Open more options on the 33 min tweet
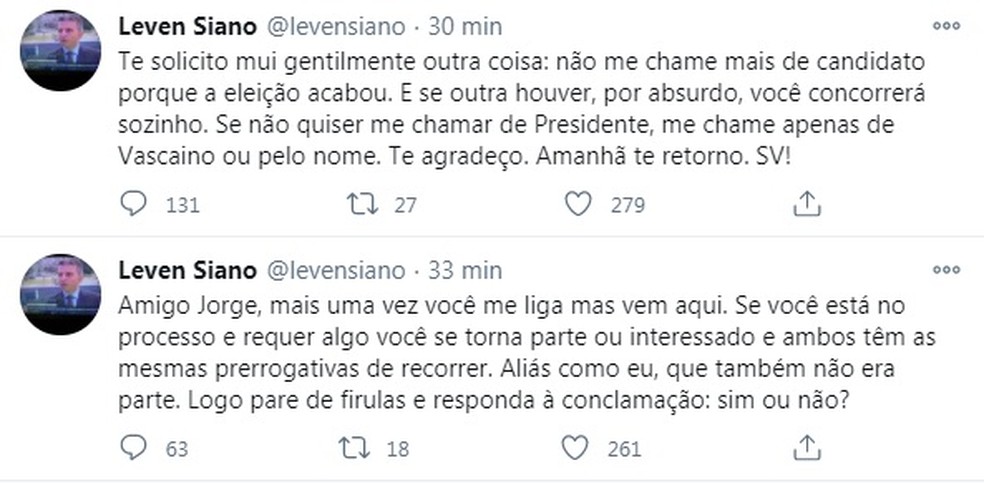The height and width of the screenshot is (483, 984). (x=945, y=270)
